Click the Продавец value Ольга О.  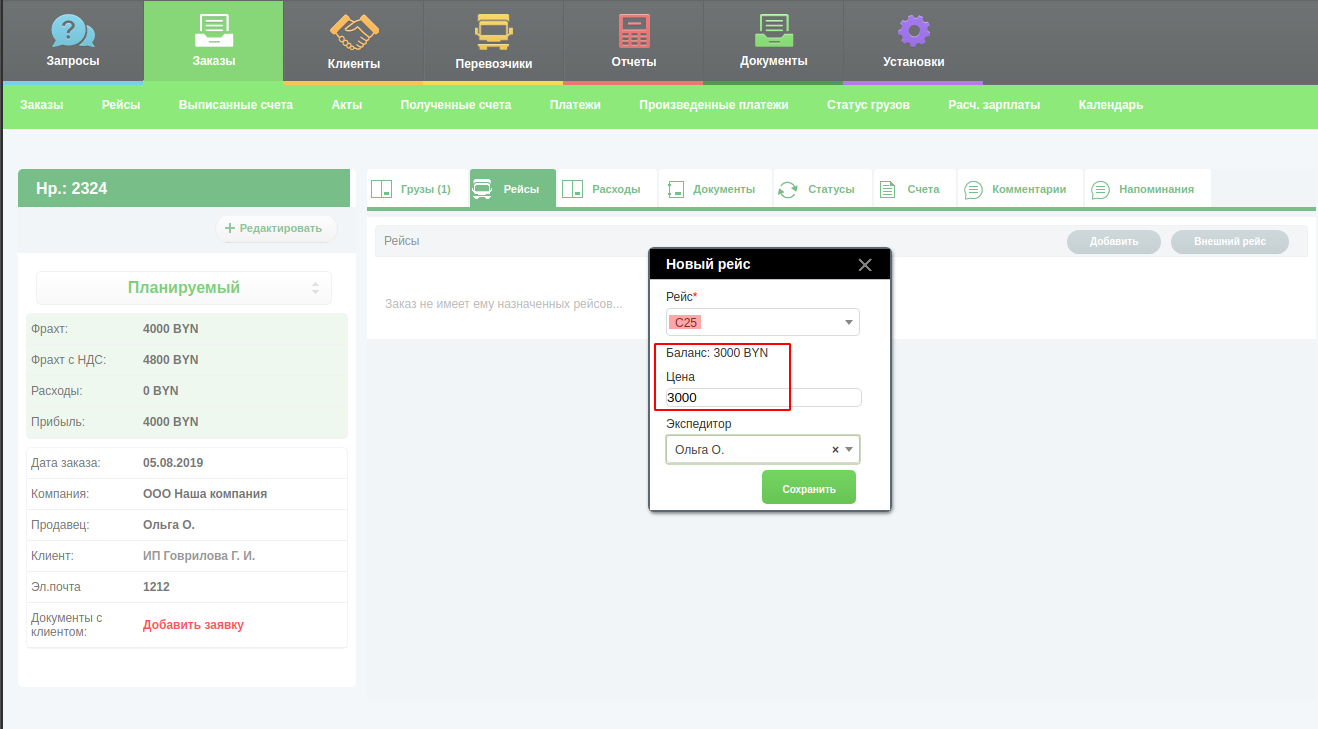(169, 525)
